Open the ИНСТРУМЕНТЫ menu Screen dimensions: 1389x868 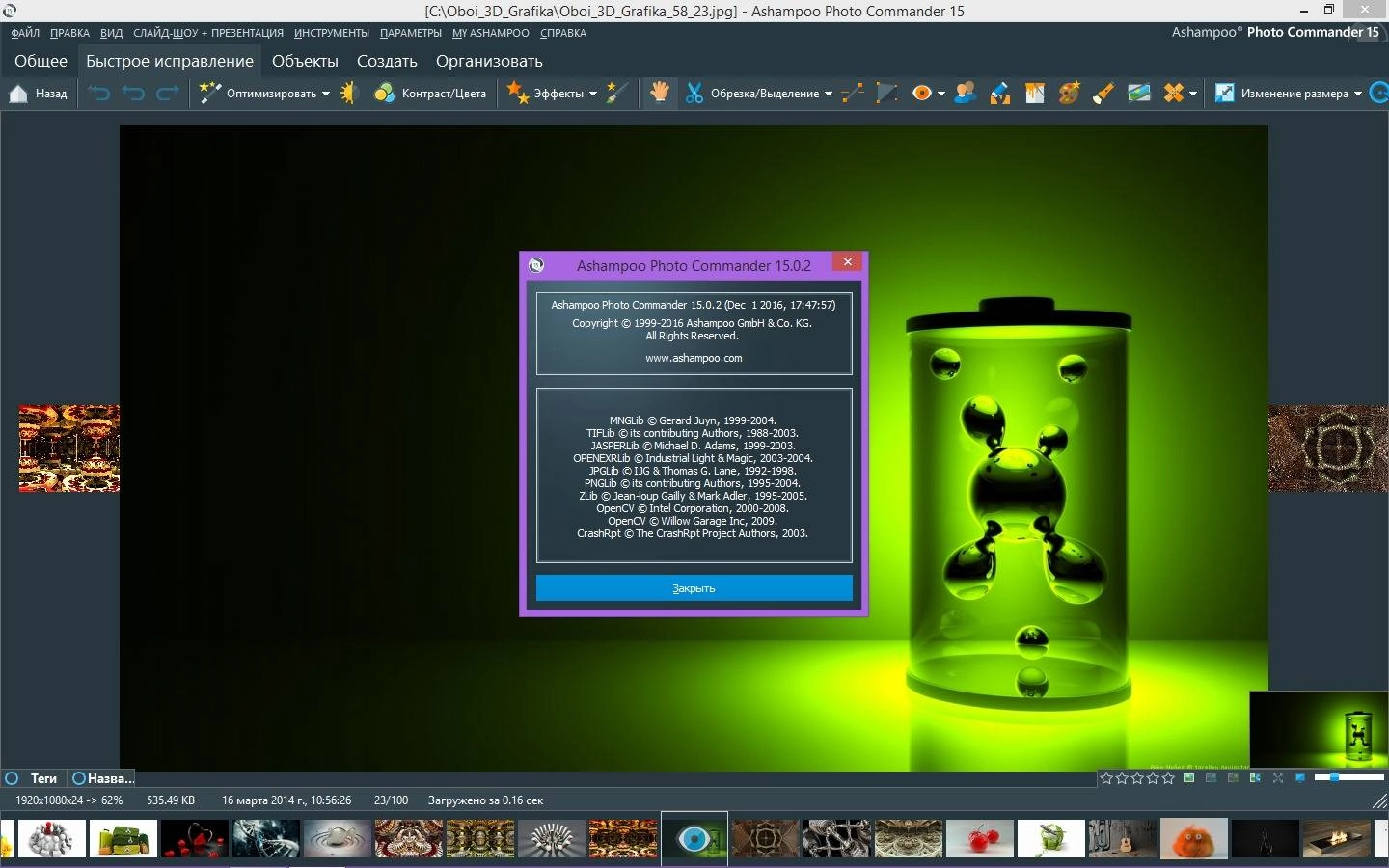(332, 33)
